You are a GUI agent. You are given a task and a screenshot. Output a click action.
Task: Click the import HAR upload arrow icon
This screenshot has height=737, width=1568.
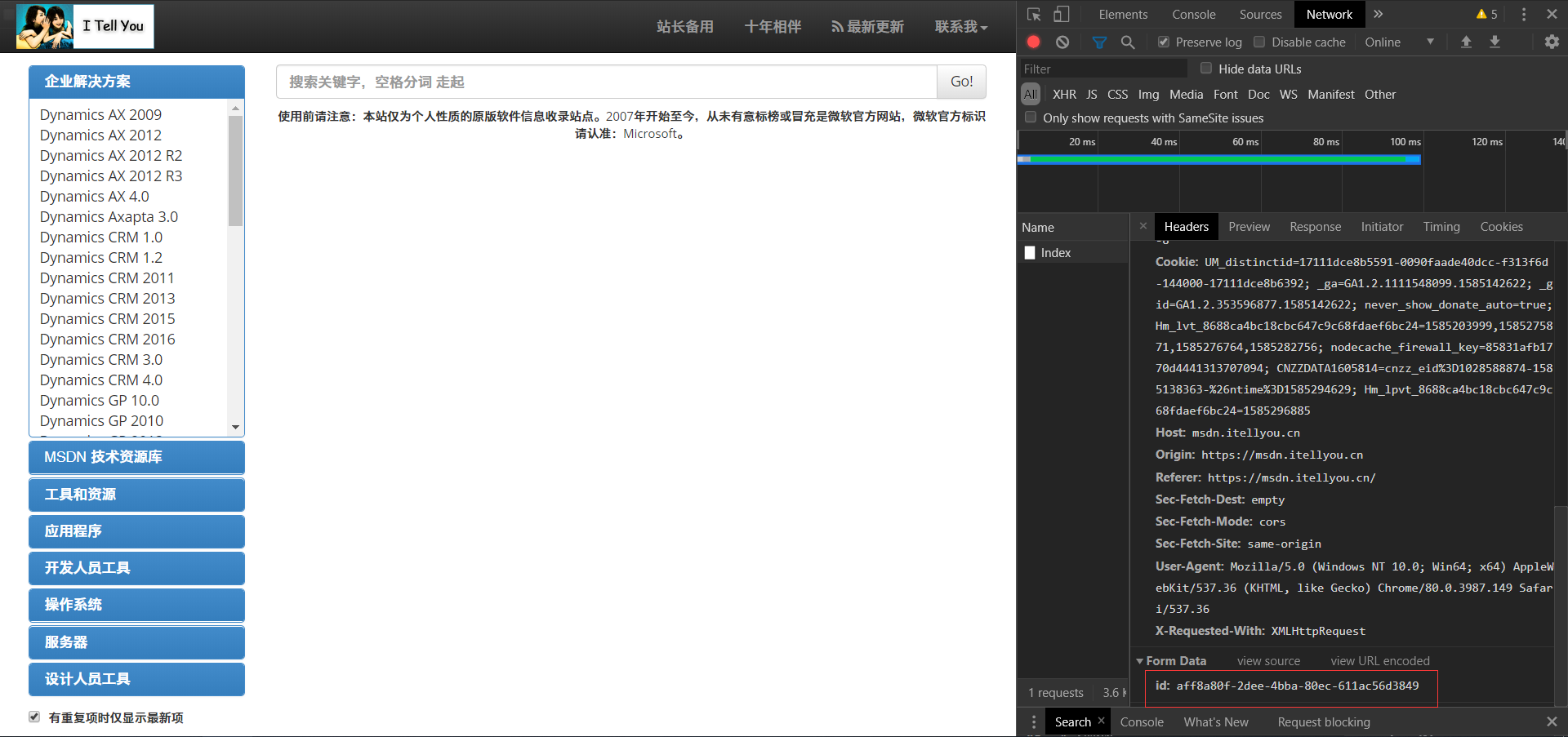(x=1466, y=42)
